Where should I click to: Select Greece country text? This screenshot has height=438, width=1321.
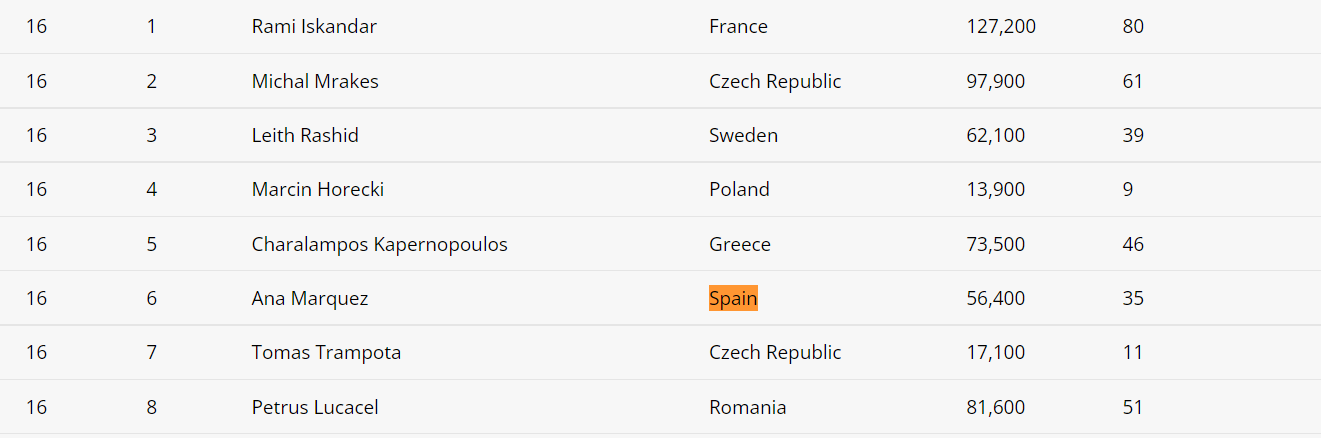tap(740, 244)
